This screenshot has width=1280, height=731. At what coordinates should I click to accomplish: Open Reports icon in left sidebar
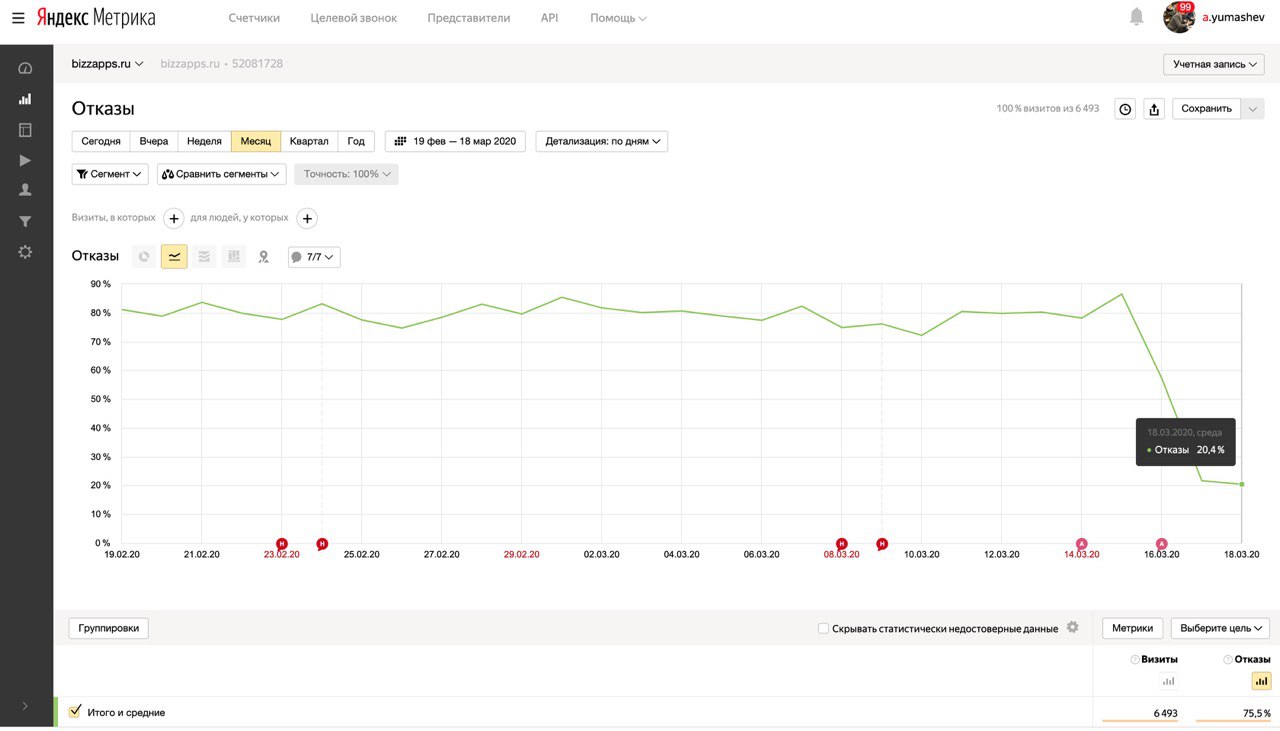[x=25, y=99]
